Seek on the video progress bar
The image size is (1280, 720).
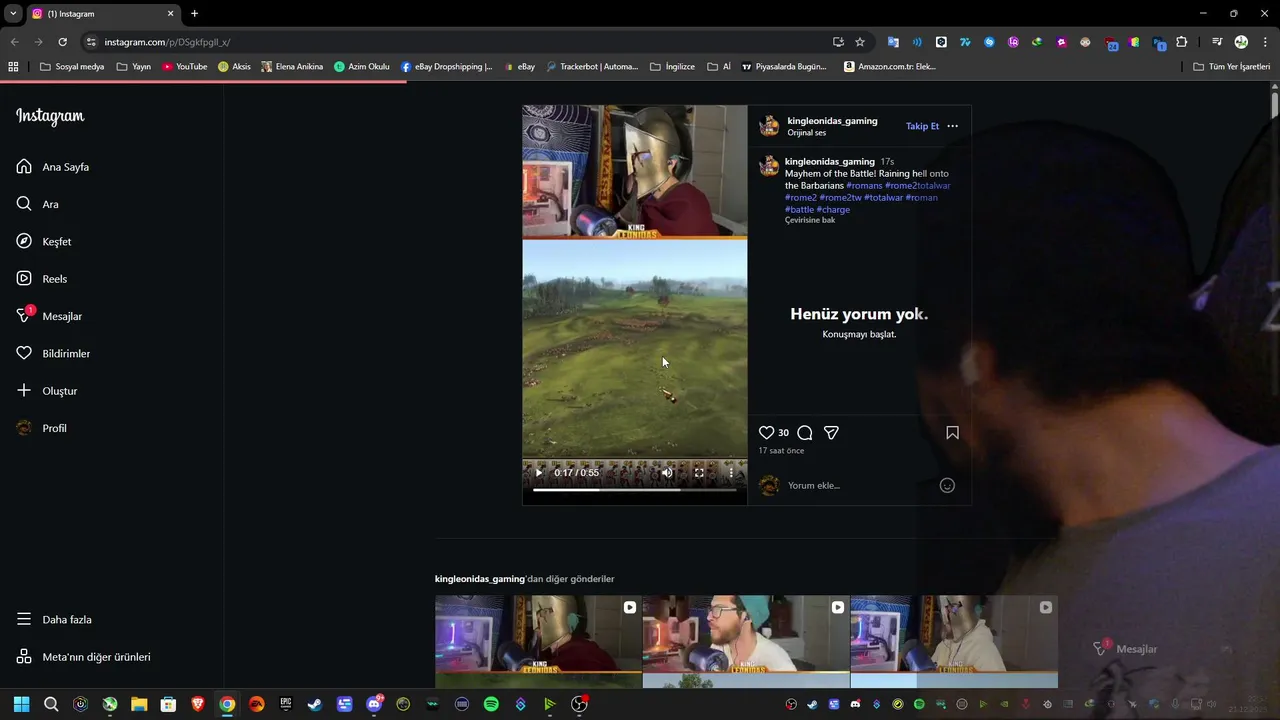pos(634,490)
